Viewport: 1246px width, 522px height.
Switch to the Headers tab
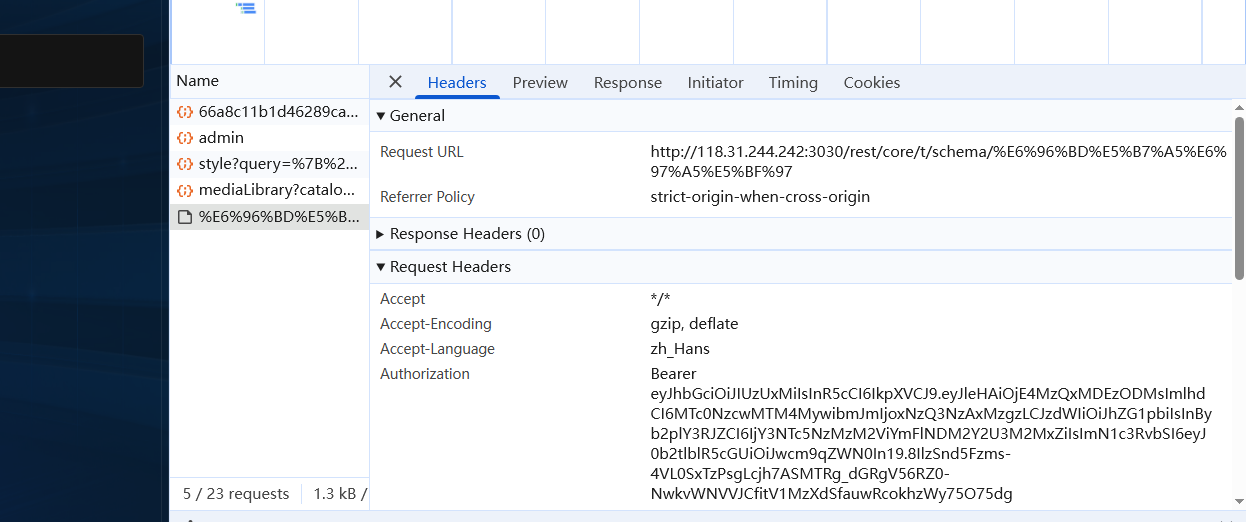tap(457, 83)
